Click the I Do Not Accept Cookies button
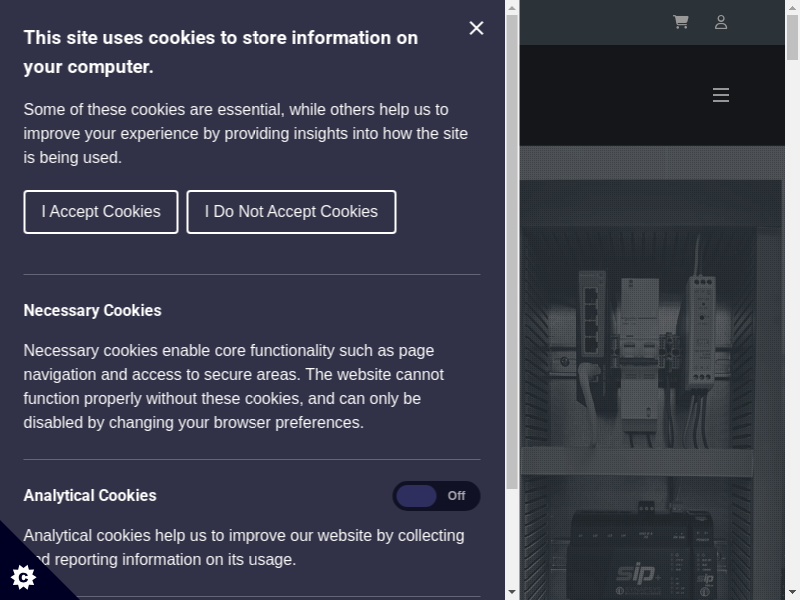The image size is (800, 600). click(291, 212)
